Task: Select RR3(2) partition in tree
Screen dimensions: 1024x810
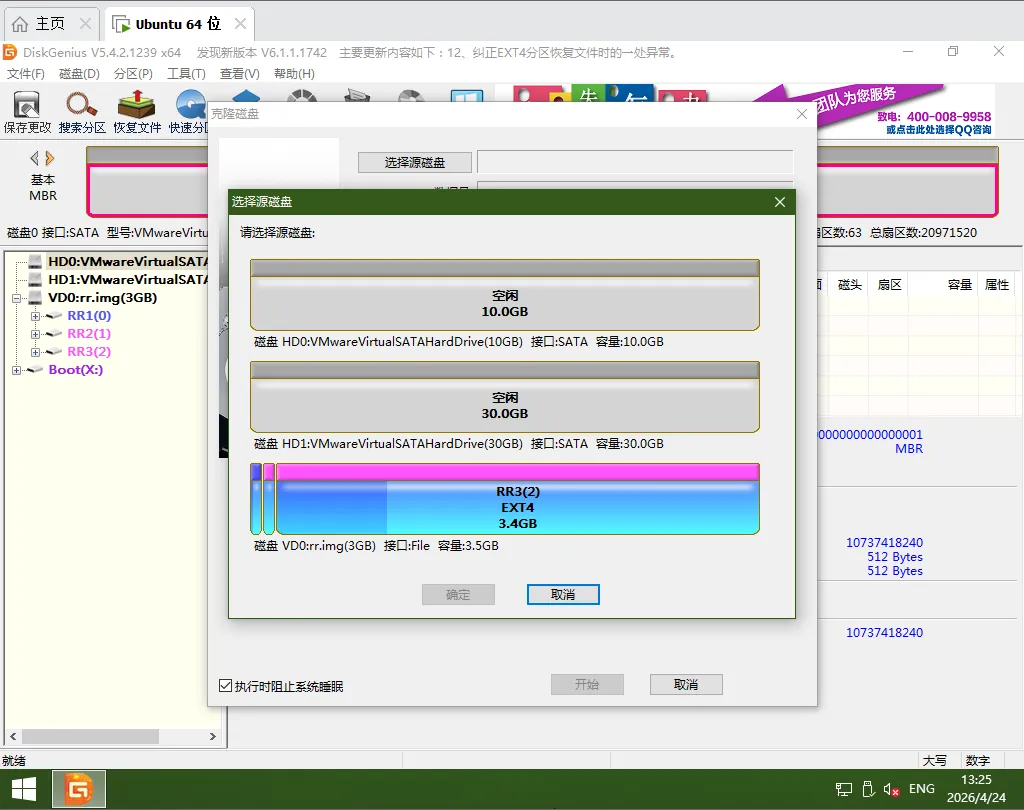Action: click(89, 352)
